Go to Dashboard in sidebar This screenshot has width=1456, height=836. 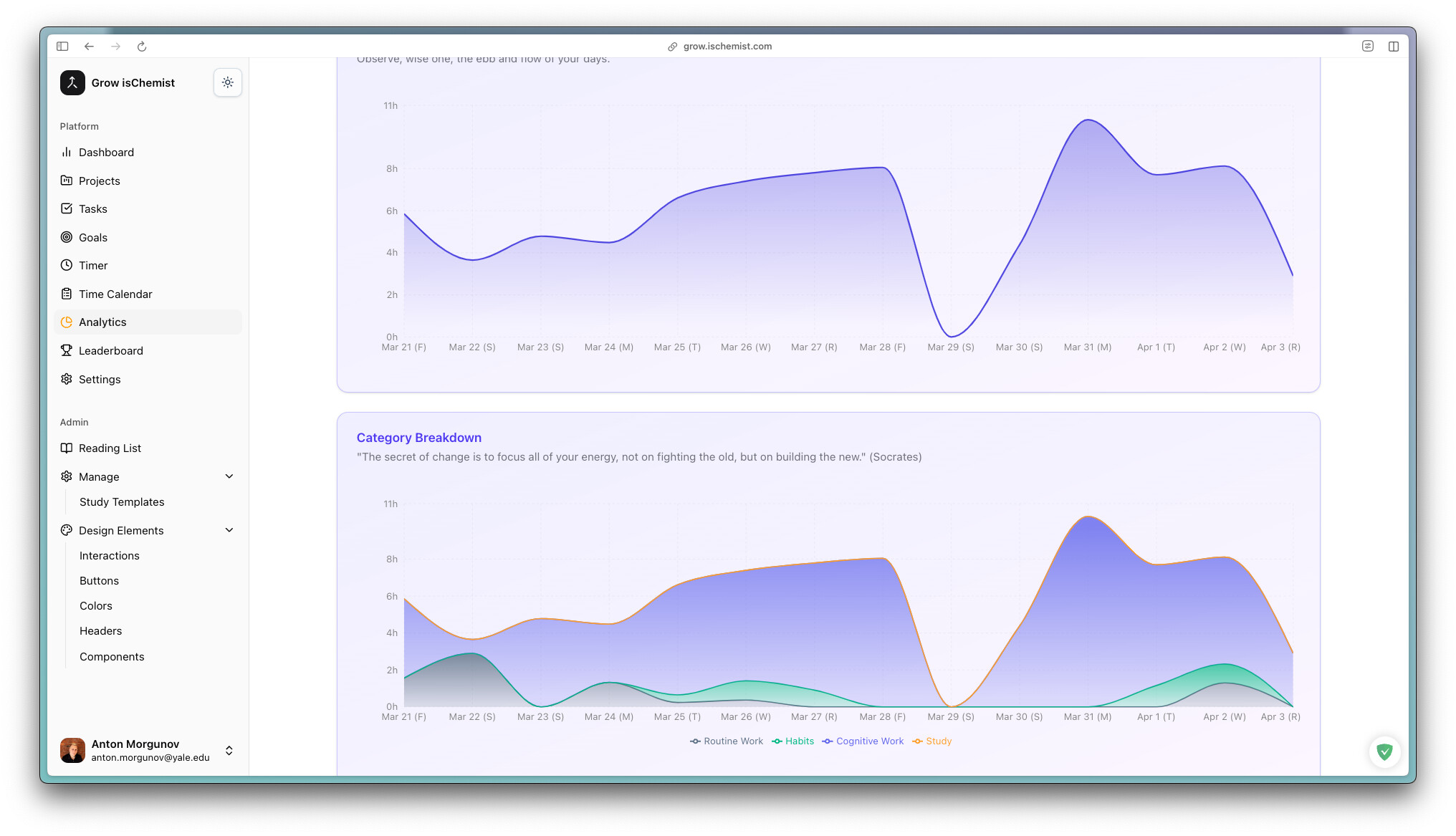click(x=106, y=153)
